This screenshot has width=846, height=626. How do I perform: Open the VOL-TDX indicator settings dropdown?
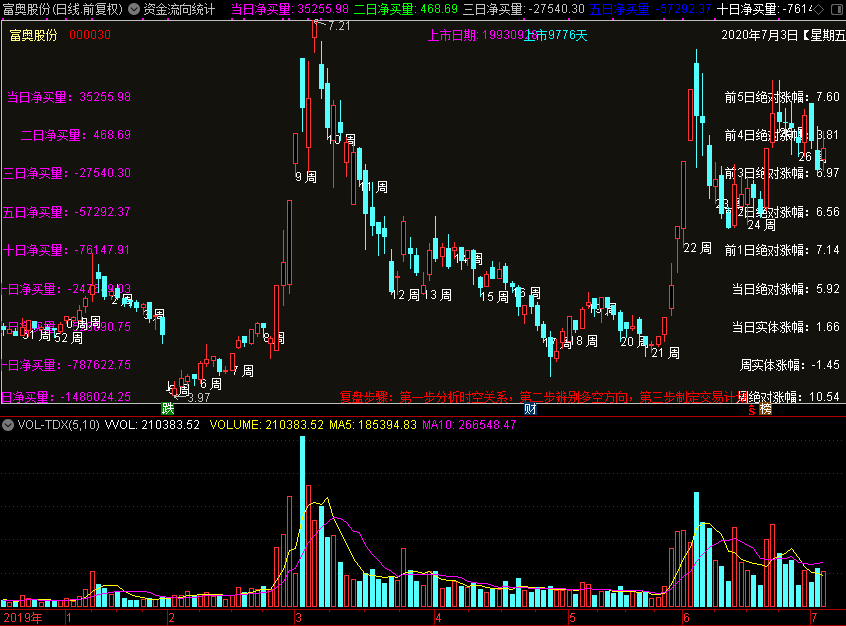point(8,425)
